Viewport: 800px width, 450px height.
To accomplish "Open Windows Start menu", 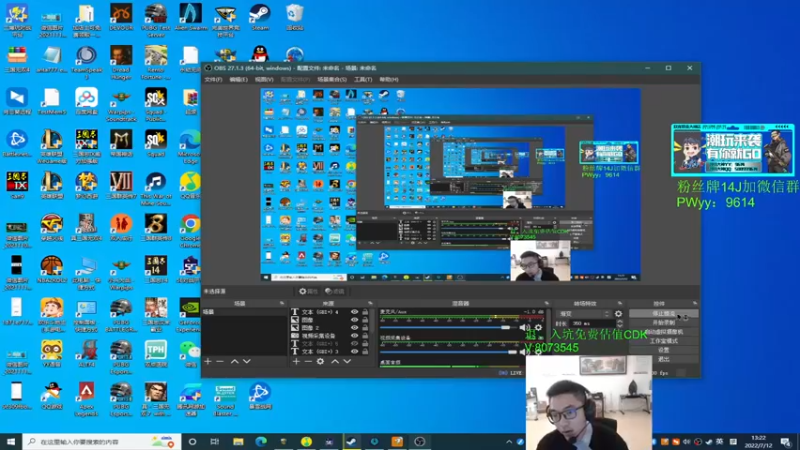I will [11, 441].
